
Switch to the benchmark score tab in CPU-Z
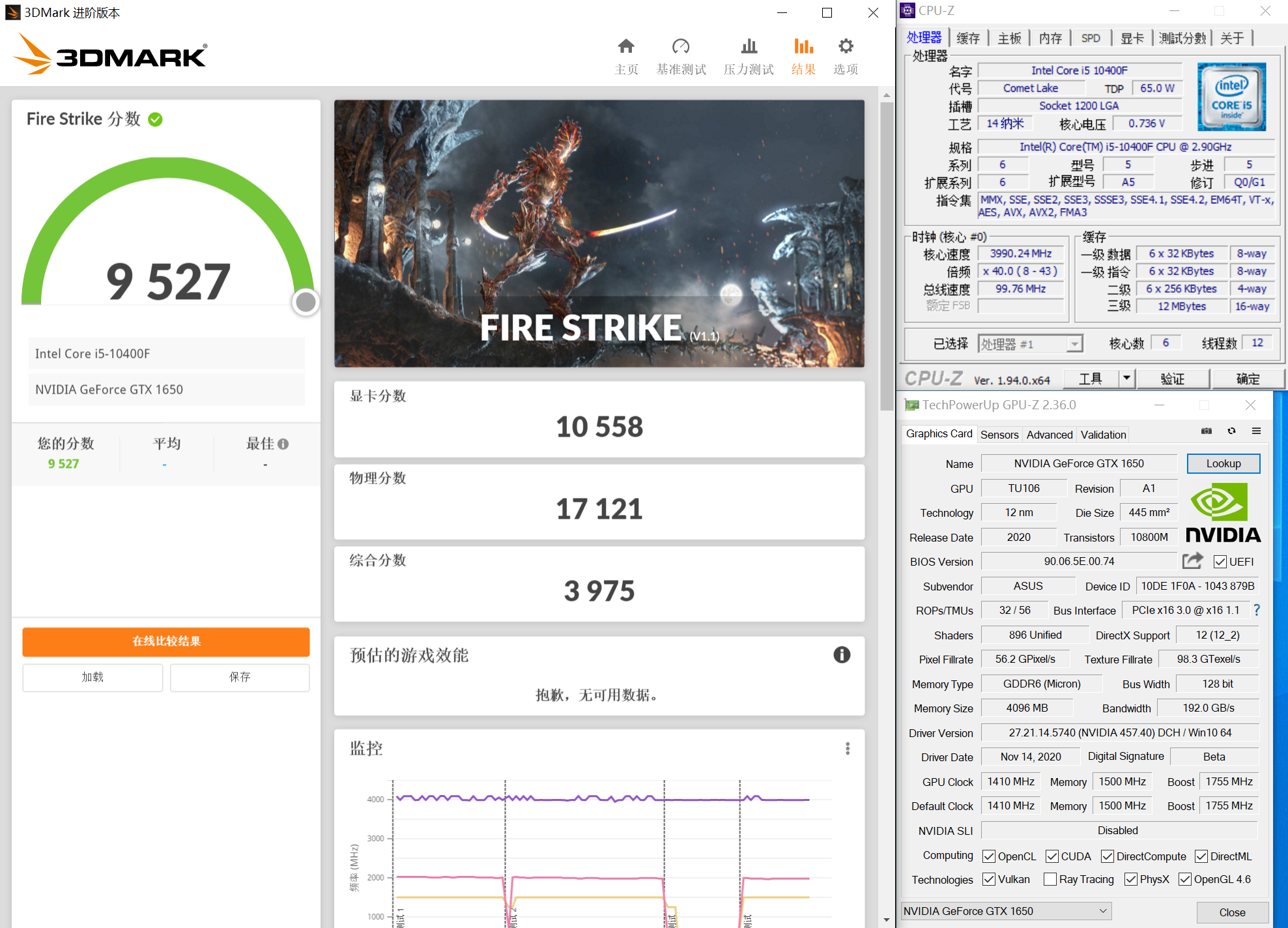coord(1182,38)
